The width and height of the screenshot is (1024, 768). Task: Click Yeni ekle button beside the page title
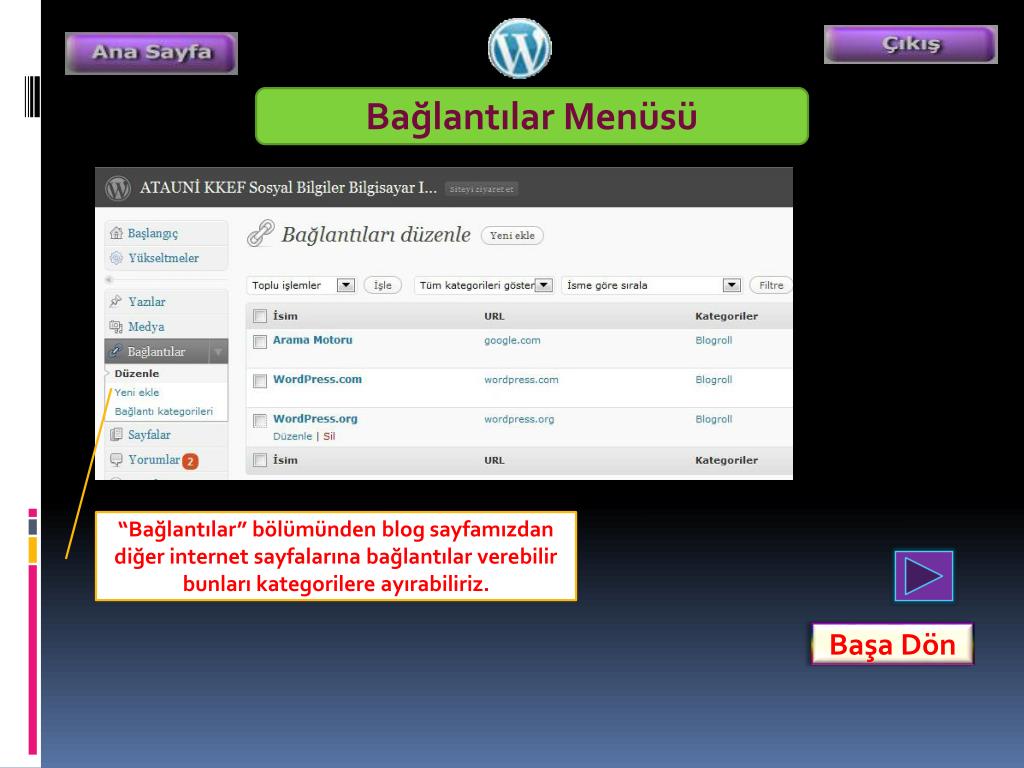click(x=512, y=236)
